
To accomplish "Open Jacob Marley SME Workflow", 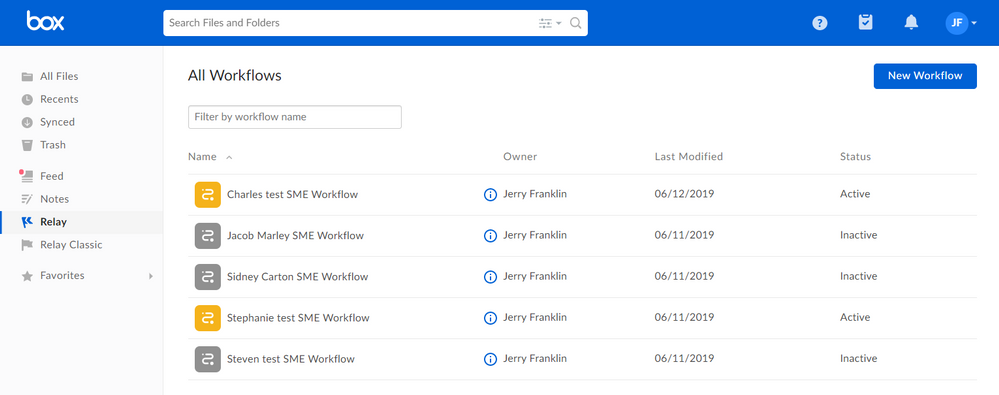I will coord(296,236).
